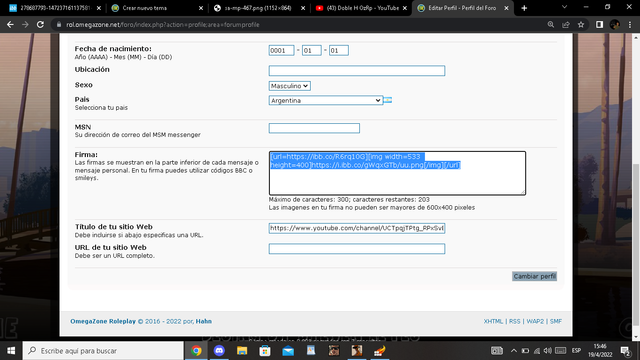Open the browser side panel
This screenshot has width=640, height=360.
tap(599, 25)
